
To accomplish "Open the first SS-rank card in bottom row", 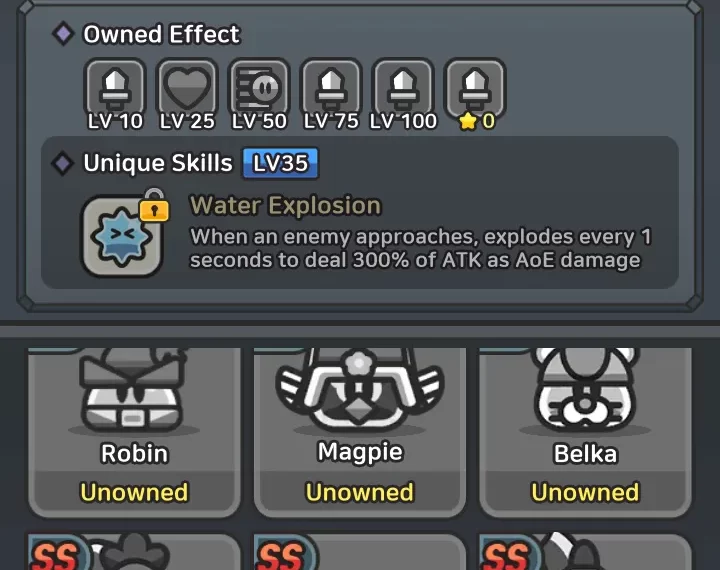I will [x=134, y=552].
